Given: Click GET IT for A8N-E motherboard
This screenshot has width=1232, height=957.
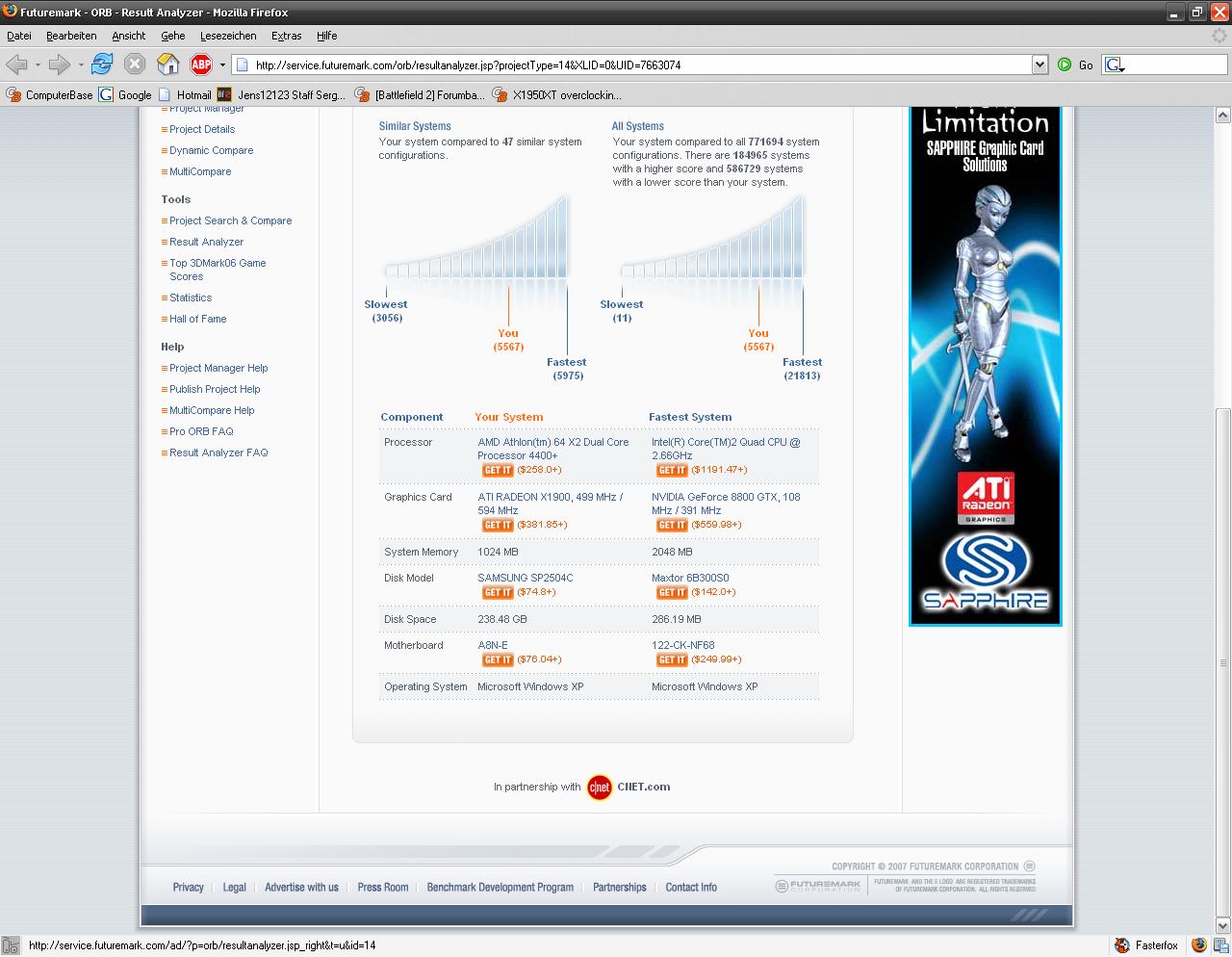Looking at the screenshot, I should 498,660.
